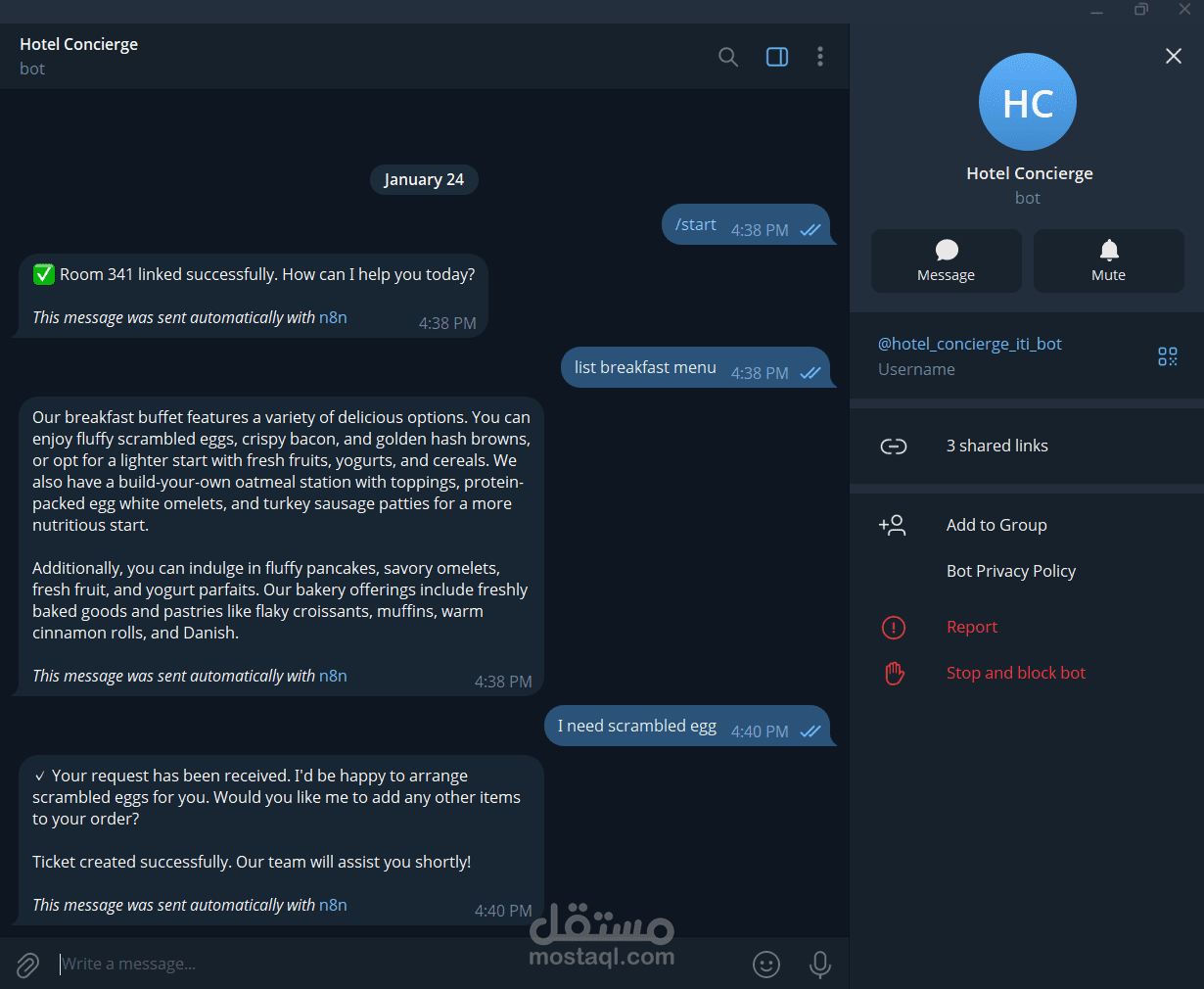Open the emoji smiley picker
Screen dimensions: 1204x989
click(x=766, y=965)
